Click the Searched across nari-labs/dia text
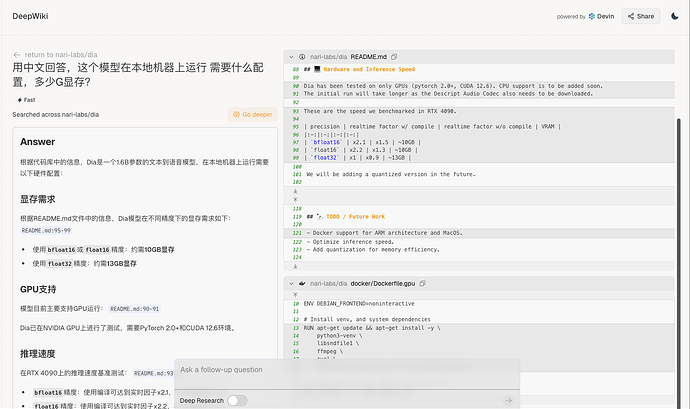 tap(55, 114)
